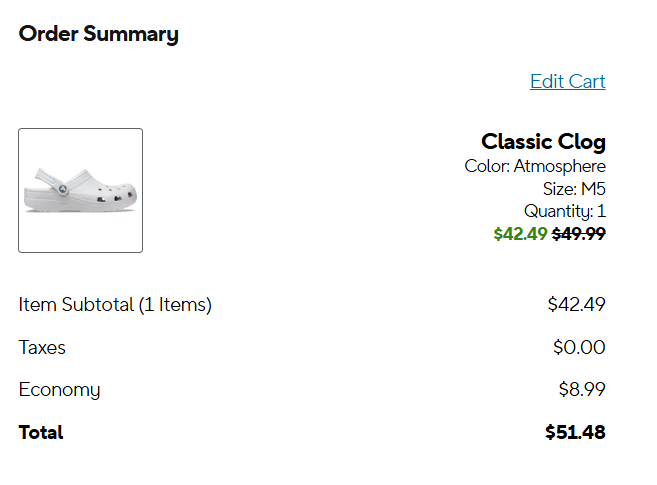This screenshot has height=485, width=657.
Task: Open the Classic Clog product thumbnail
Action: click(x=80, y=190)
